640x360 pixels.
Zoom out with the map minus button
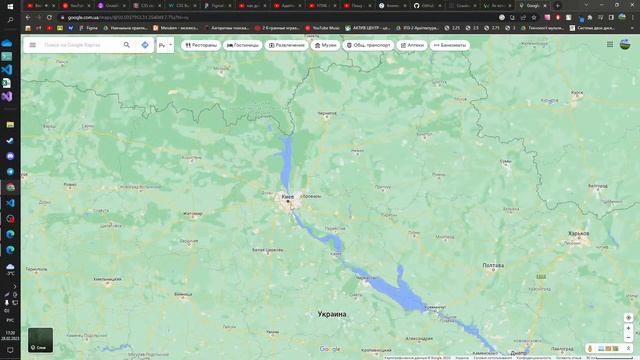point(628,338)
